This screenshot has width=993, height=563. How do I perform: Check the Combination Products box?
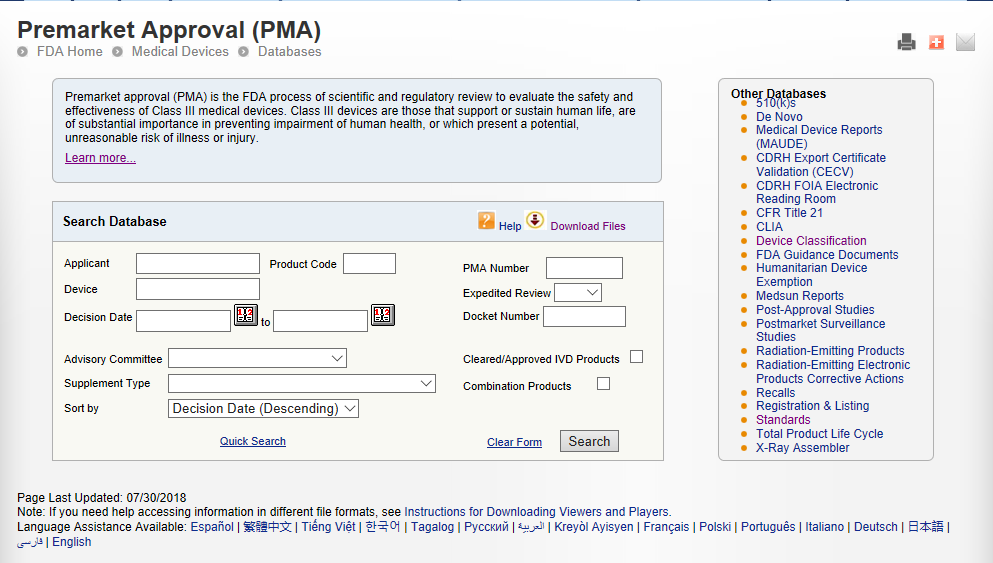603,383
